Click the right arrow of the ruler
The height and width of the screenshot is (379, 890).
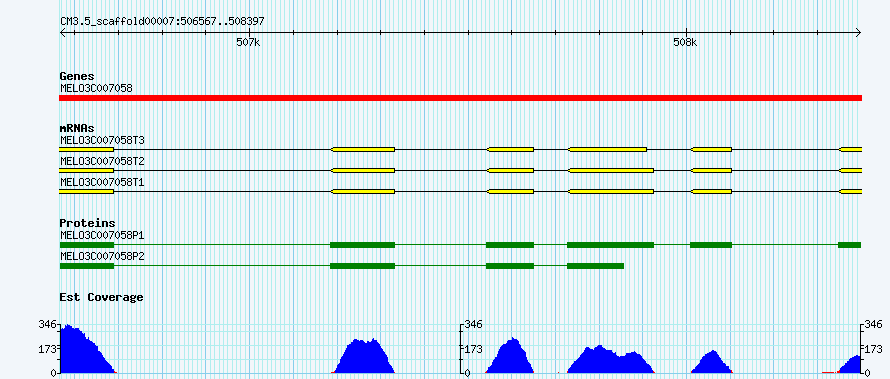[859, 32]
